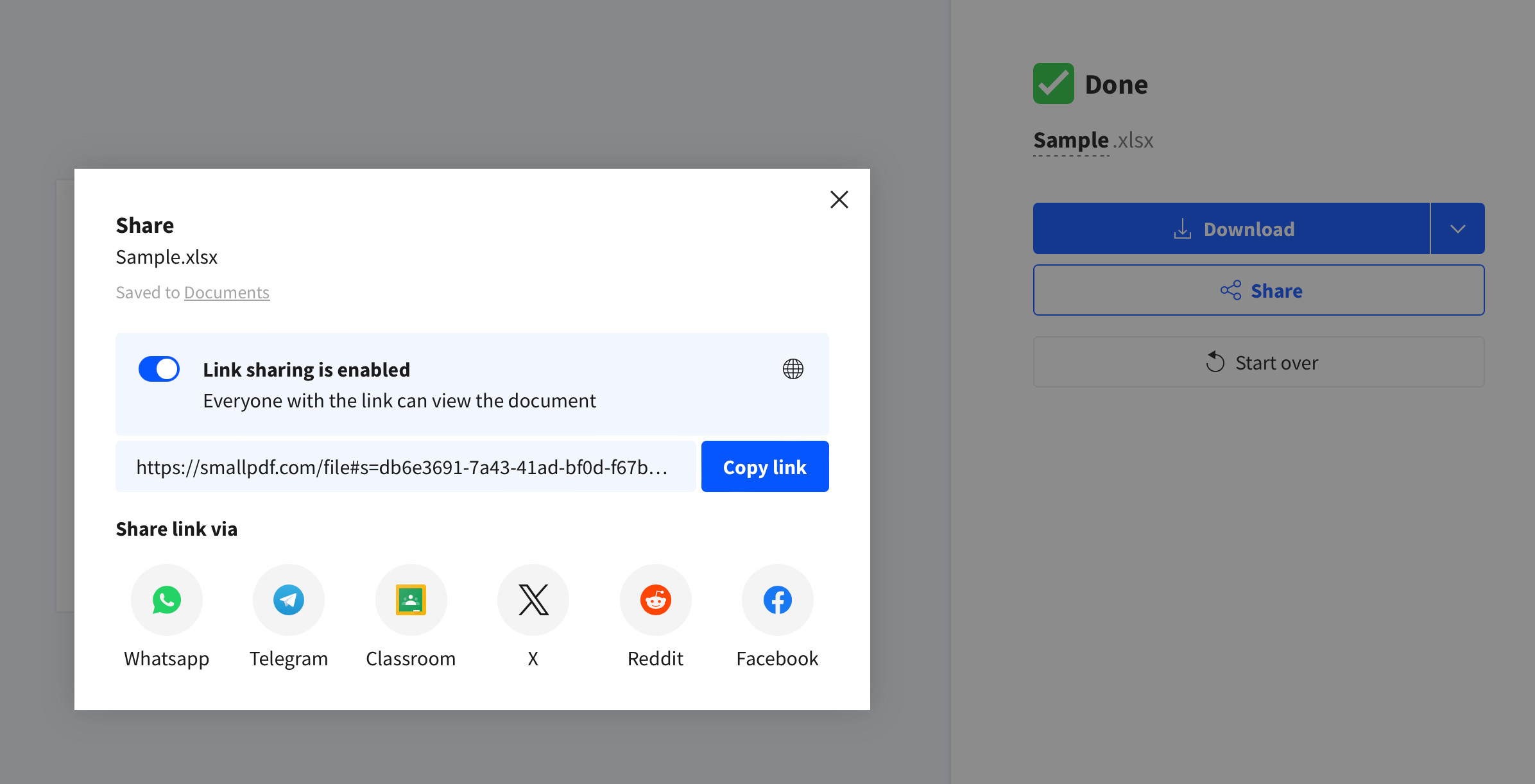The image size is (1535, 784).
Task: Send the document to Classroom
Action: point(411,599)
